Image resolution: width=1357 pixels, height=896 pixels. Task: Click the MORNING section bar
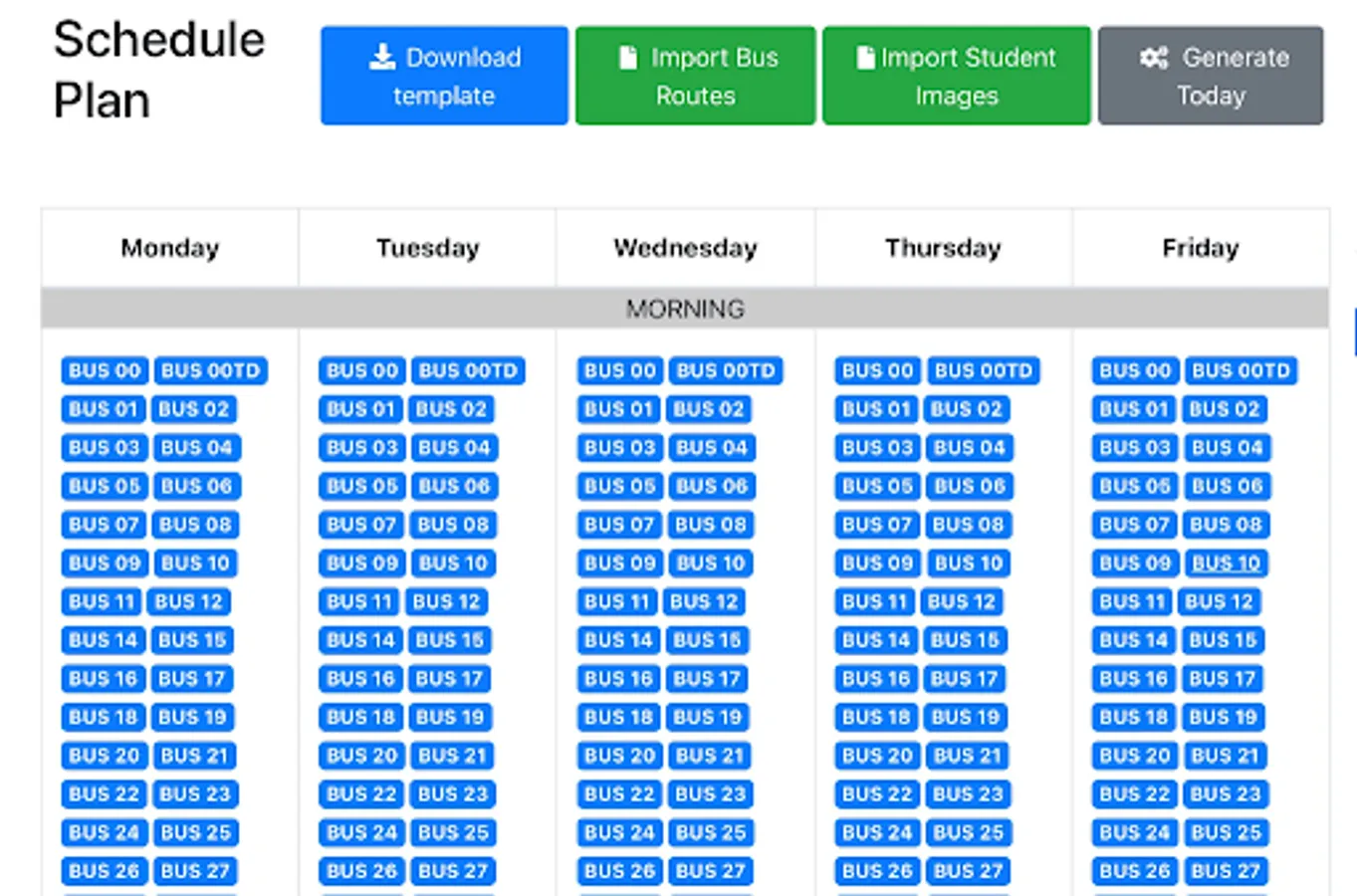tap(685, 309)
